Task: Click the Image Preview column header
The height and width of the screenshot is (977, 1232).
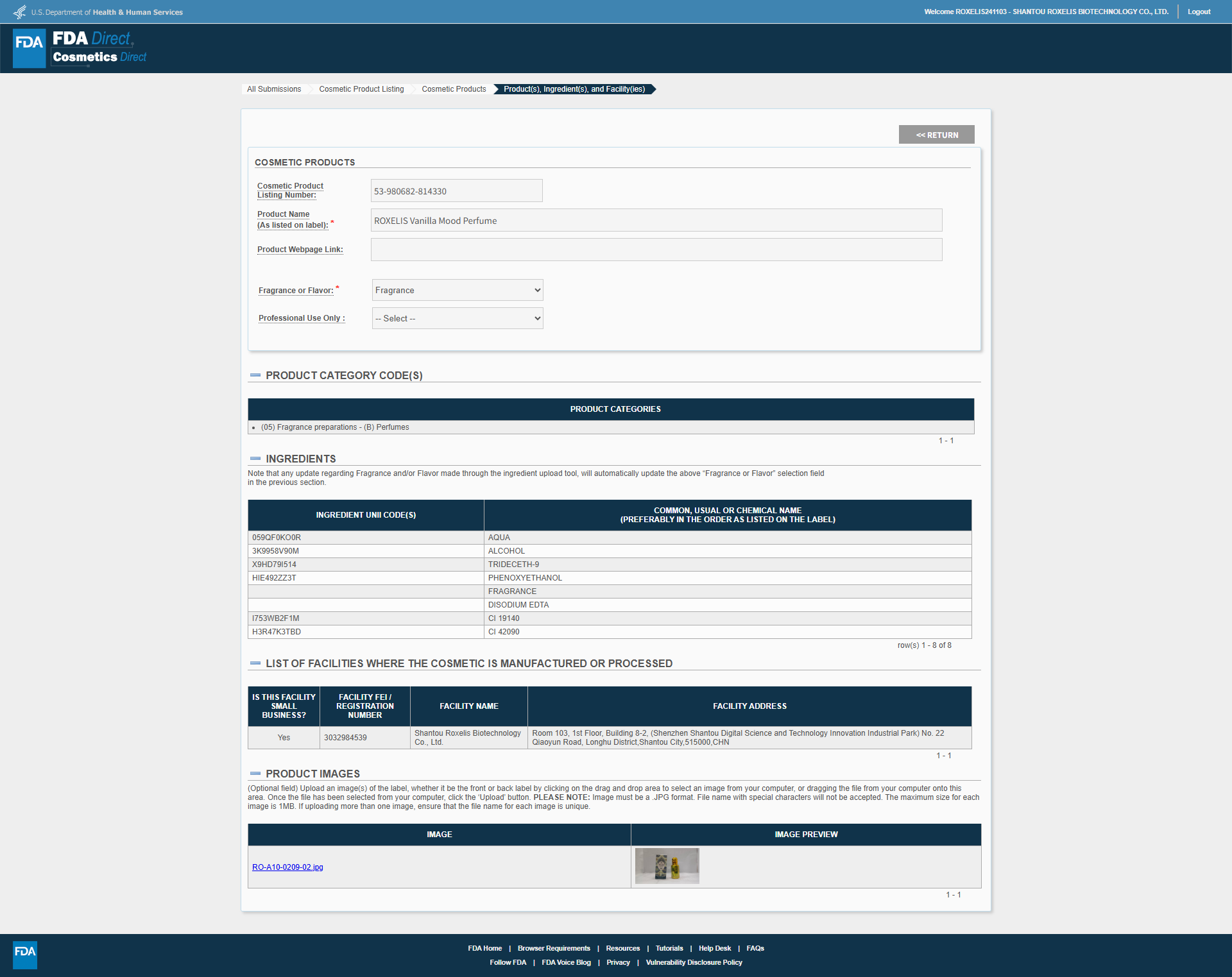Action: click(x=806, y=835)
